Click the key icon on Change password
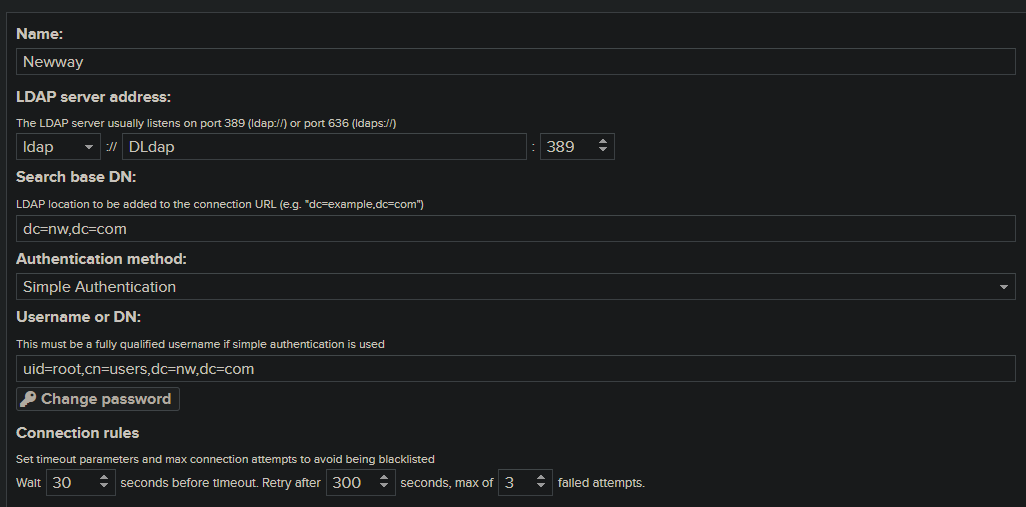 point(28,399)
